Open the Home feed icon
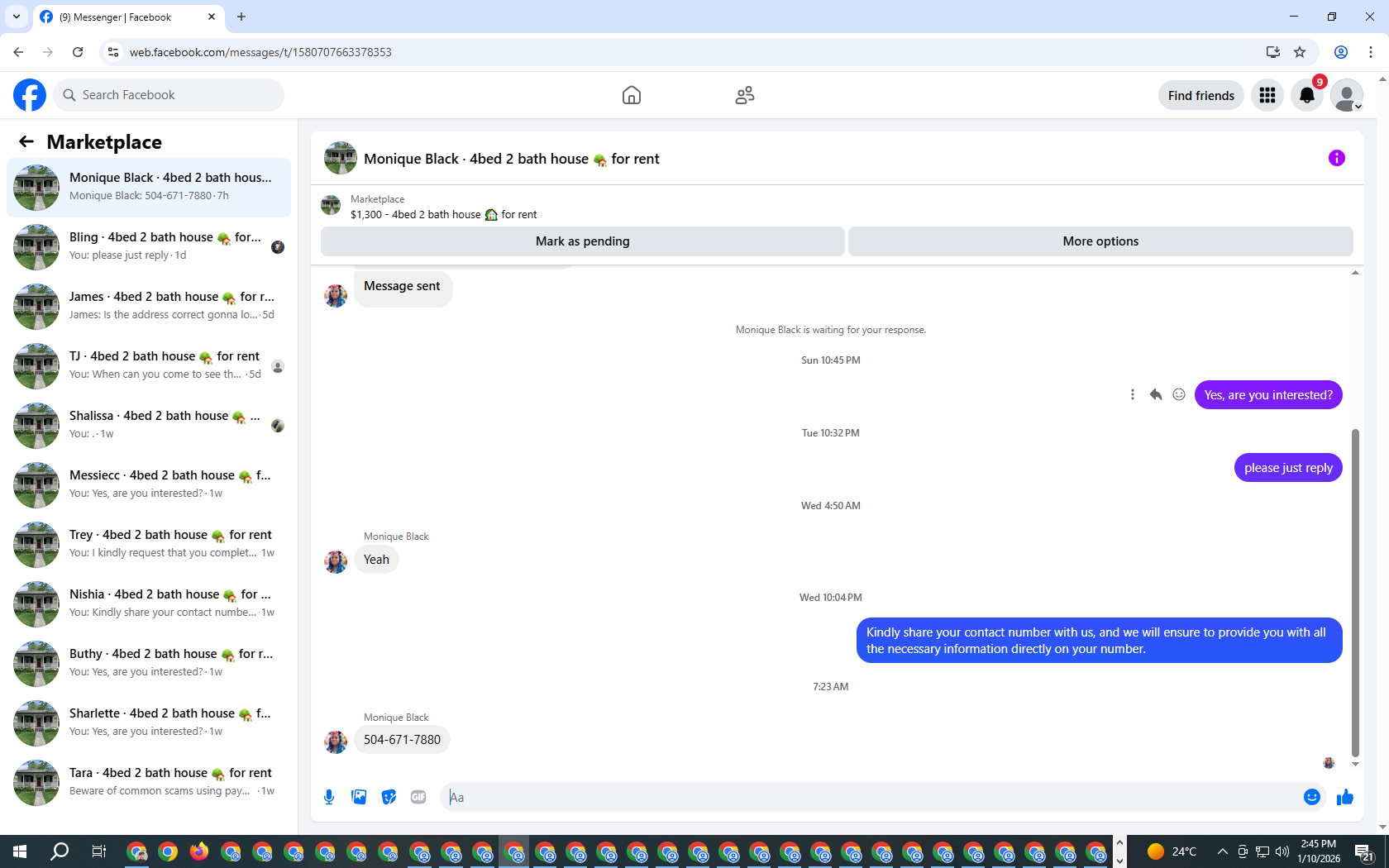This screenshot has width=1389, height=868. [632, 95]
